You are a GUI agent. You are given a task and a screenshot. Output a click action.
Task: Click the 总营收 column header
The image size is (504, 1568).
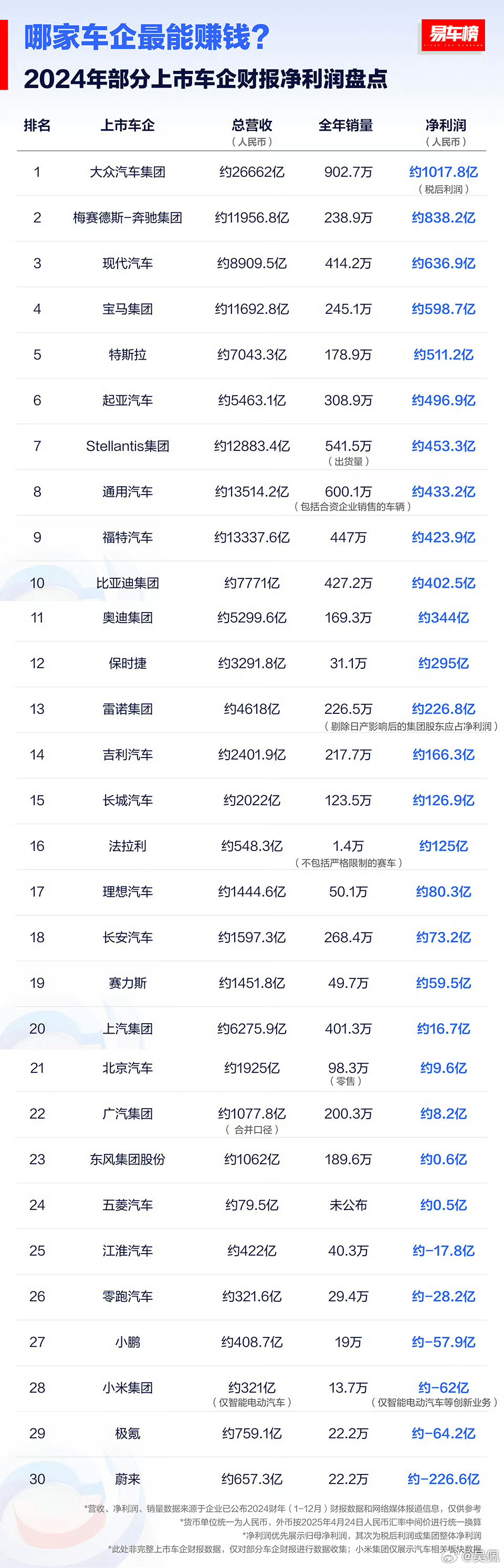tap(251, 126)
